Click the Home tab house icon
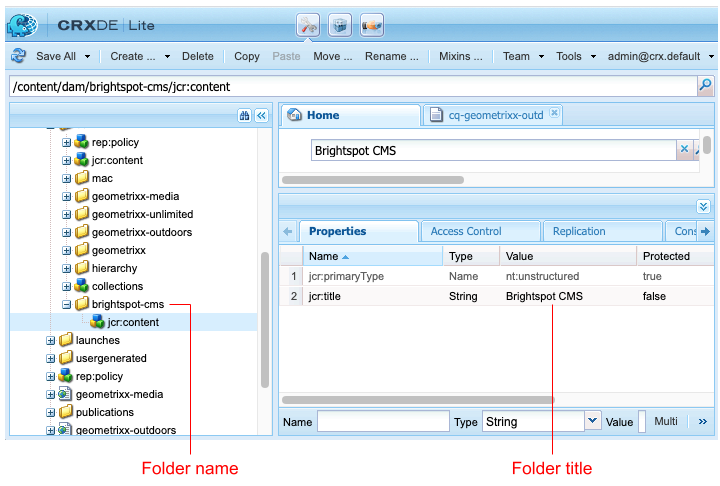The height and width of the screenshot is (486, 720). (x=294, y=115)
